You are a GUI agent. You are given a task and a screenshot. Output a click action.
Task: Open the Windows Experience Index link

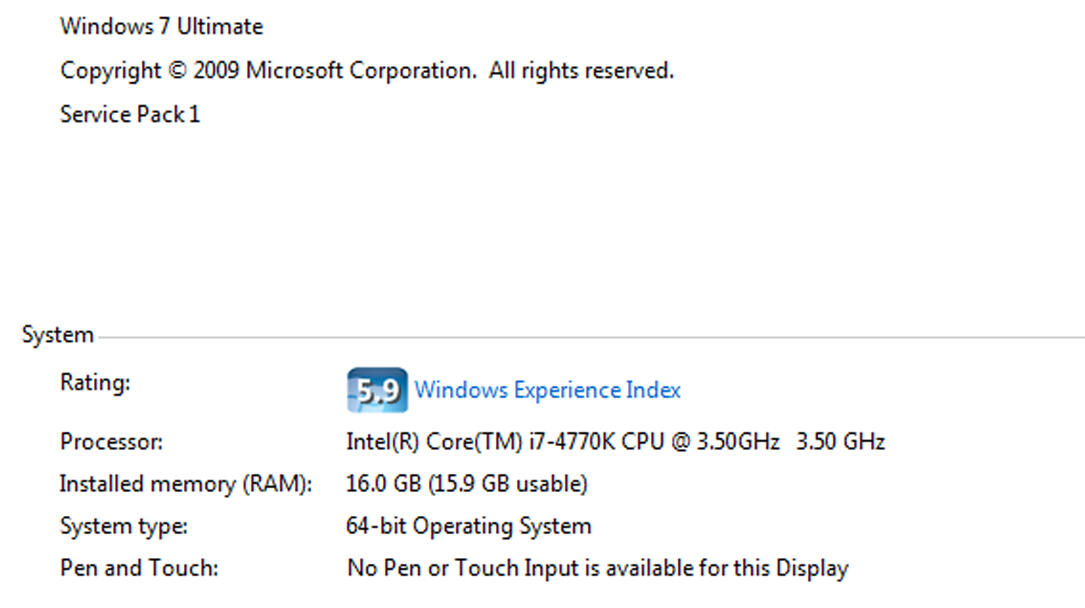(547, 390)
